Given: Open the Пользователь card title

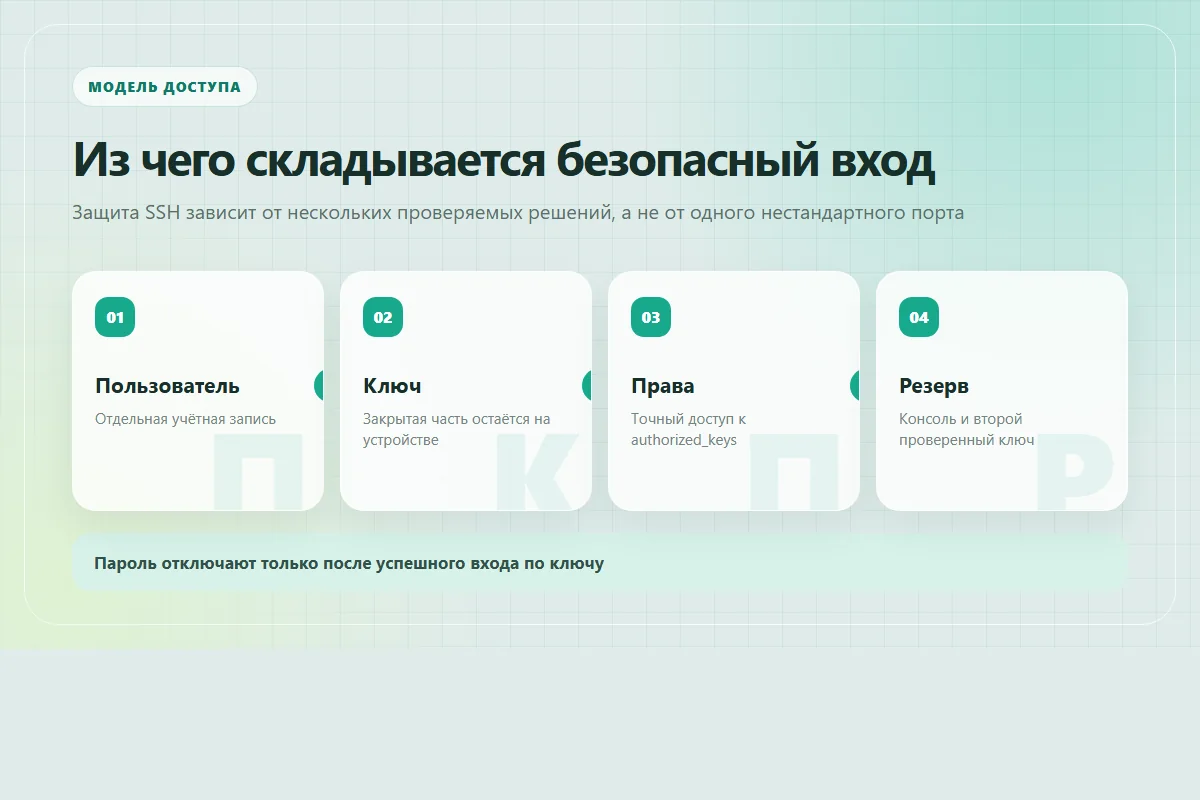Looking at the screenshot, I should [x=167, y=386].
